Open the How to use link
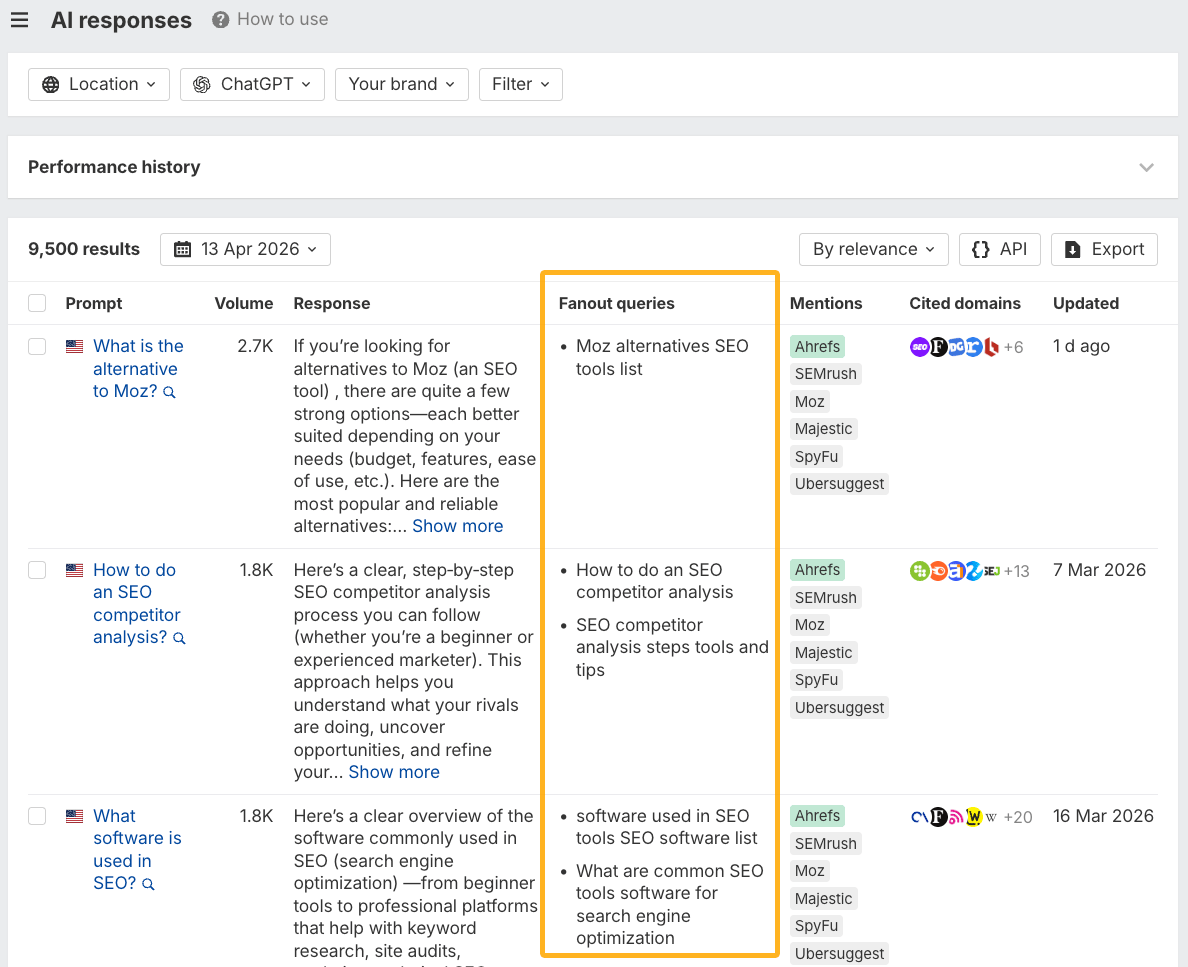Screen dimensions: 1188x967 click(x=283, y=19)
